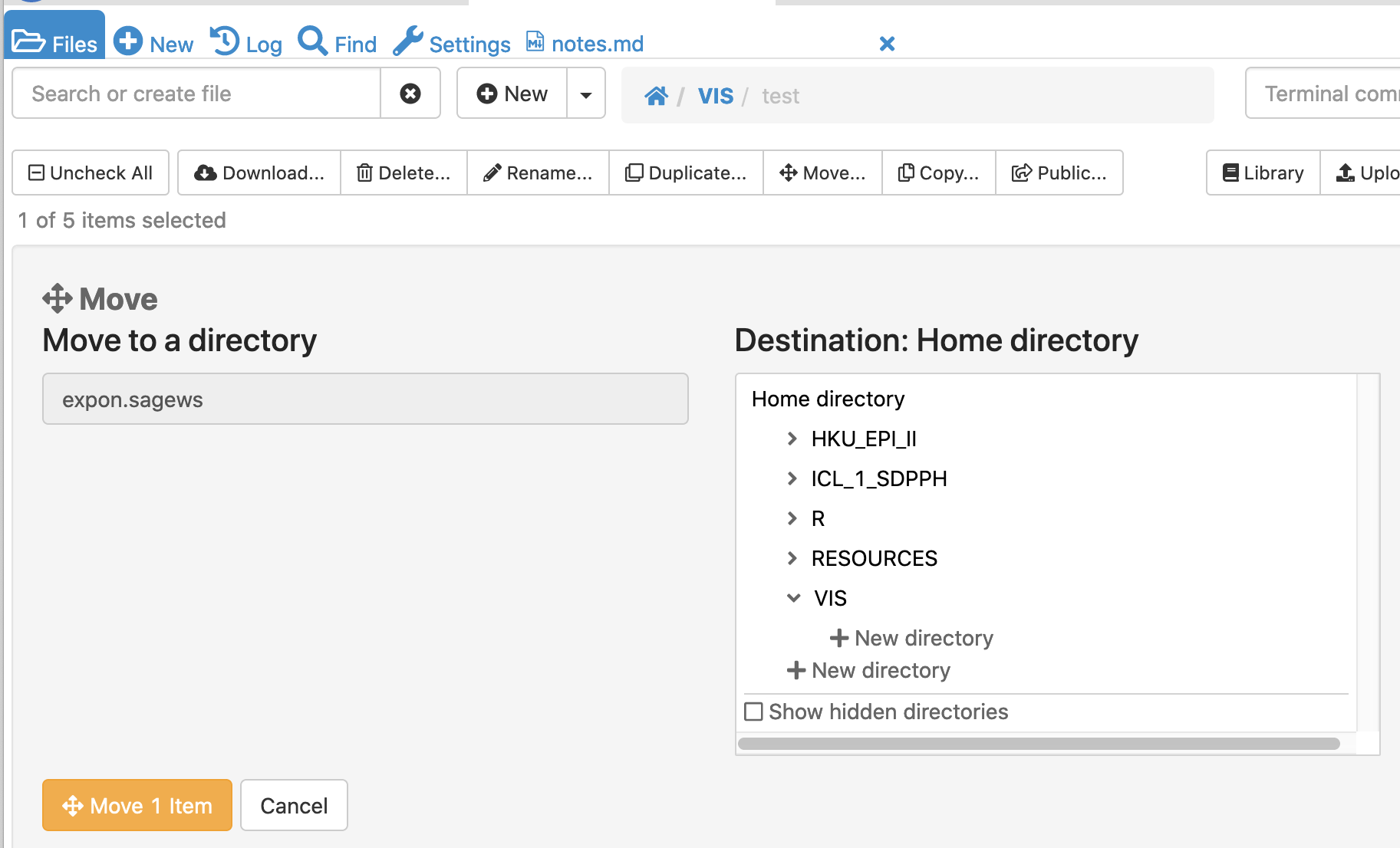Screen dimensions: 1400x848
Task: Clear the search field with X icon
Action: tap(410, 94)
